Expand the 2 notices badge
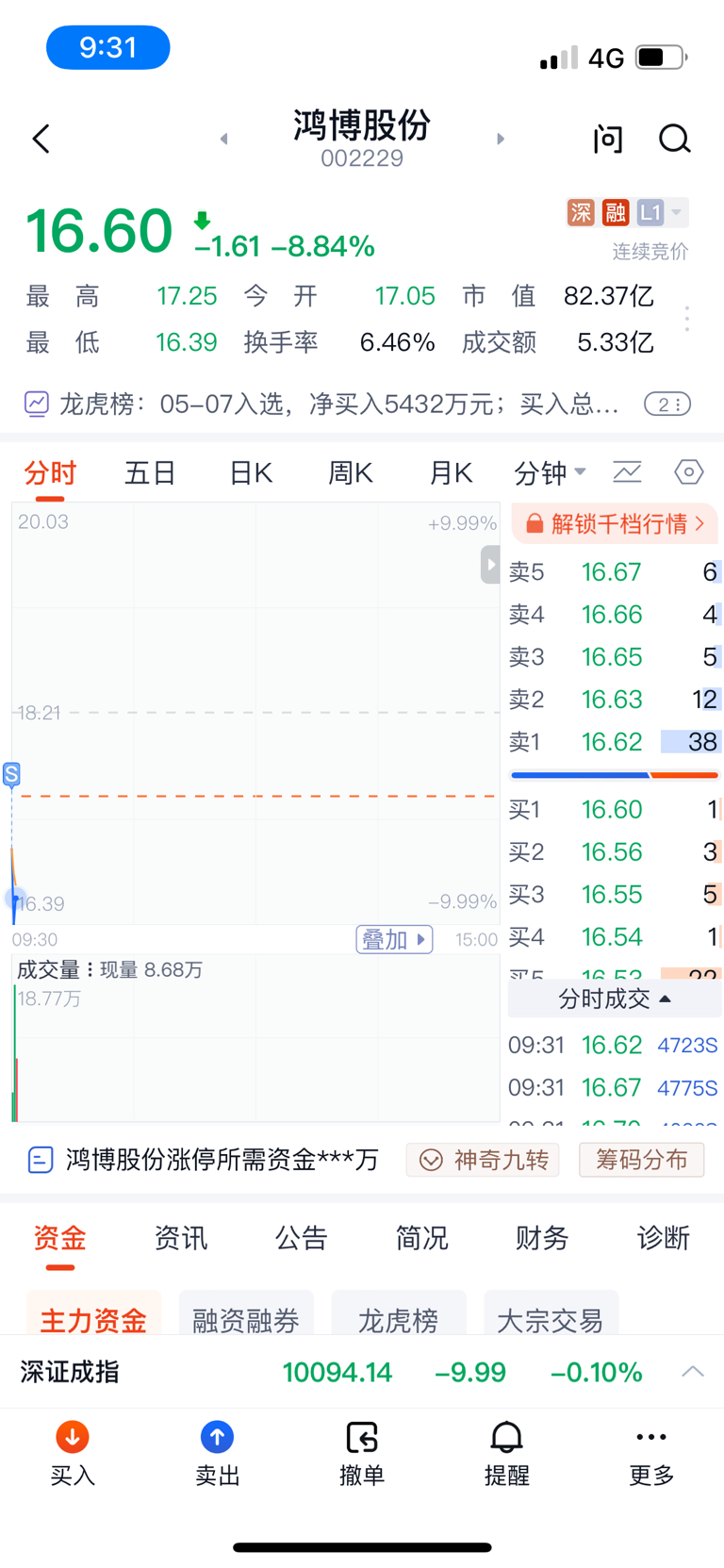The image size is (724, 1568). click(667, 404)
